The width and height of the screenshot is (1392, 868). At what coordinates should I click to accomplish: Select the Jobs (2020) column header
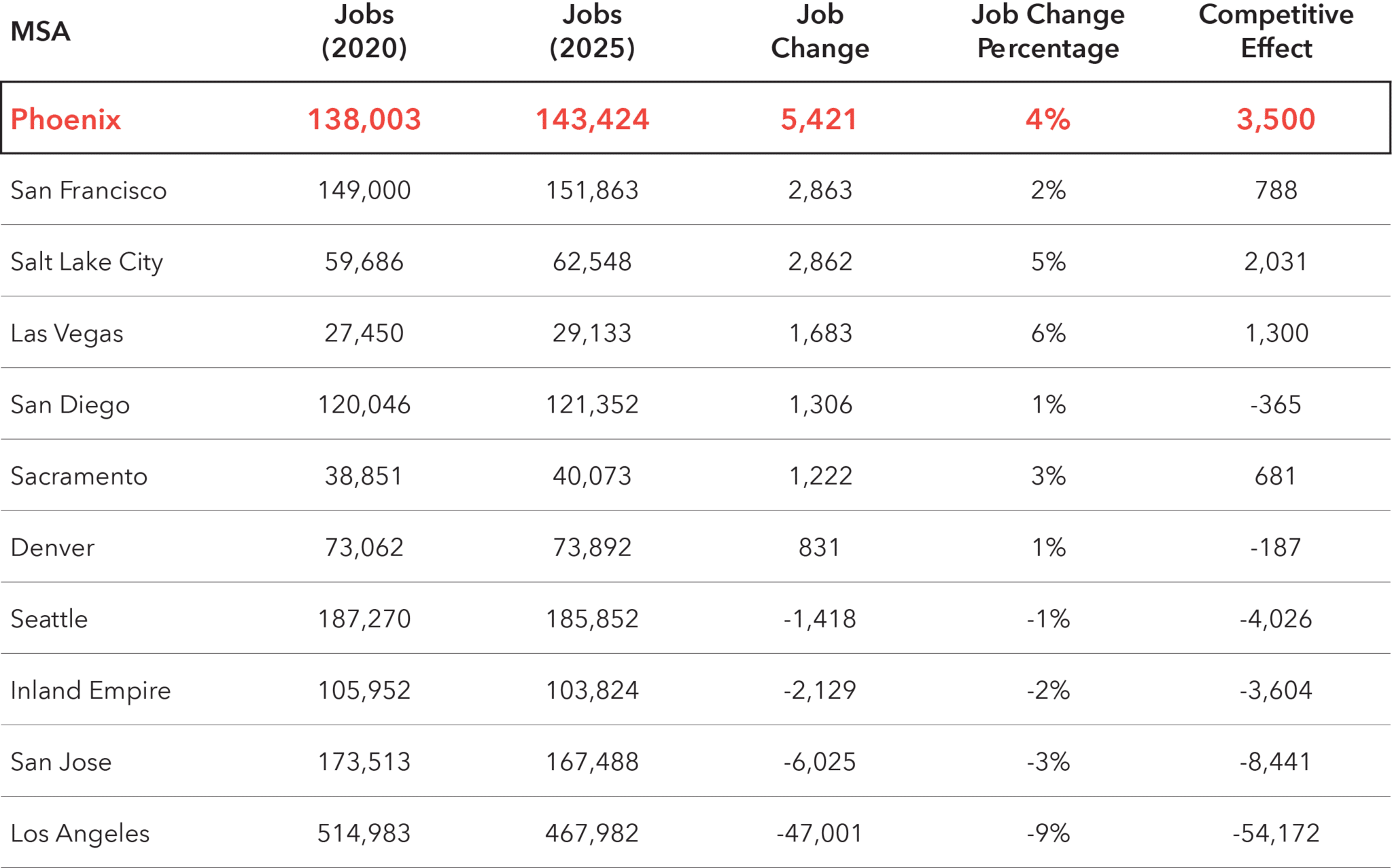coord(364,31)
